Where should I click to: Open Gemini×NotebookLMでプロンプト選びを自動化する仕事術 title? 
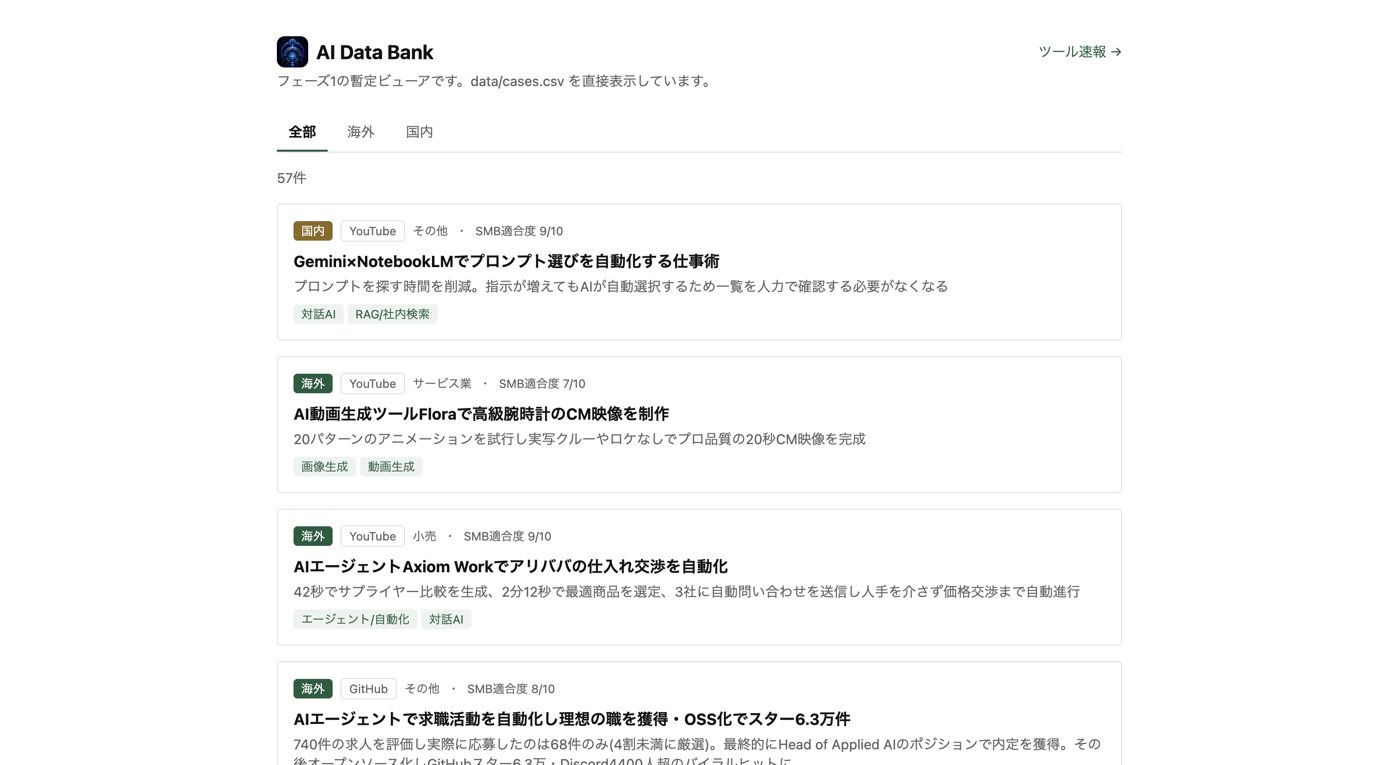click(506, 261)
